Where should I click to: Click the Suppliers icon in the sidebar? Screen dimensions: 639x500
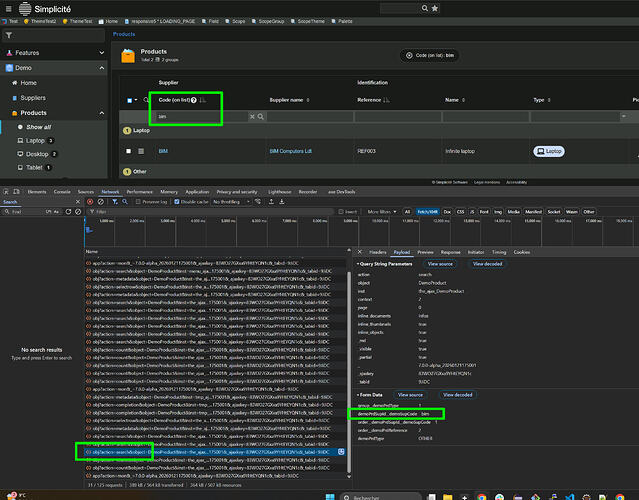coord(14,98)
